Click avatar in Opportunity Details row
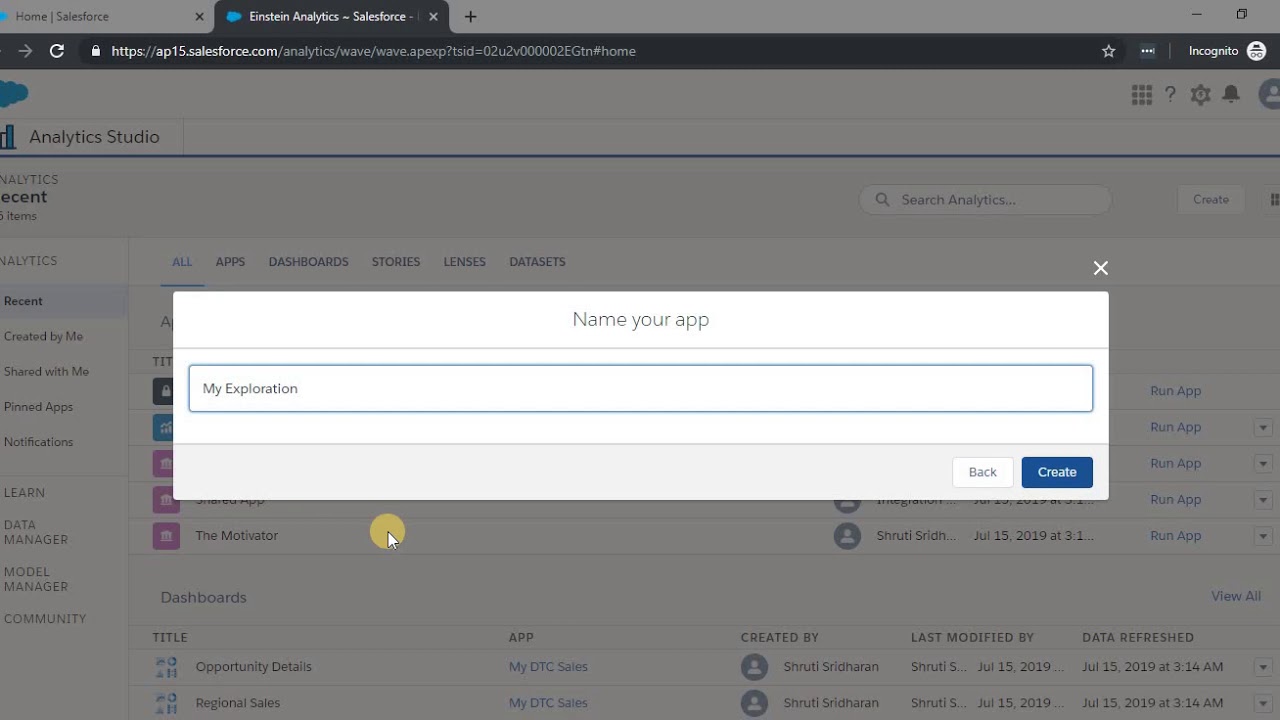 (755, 667)
